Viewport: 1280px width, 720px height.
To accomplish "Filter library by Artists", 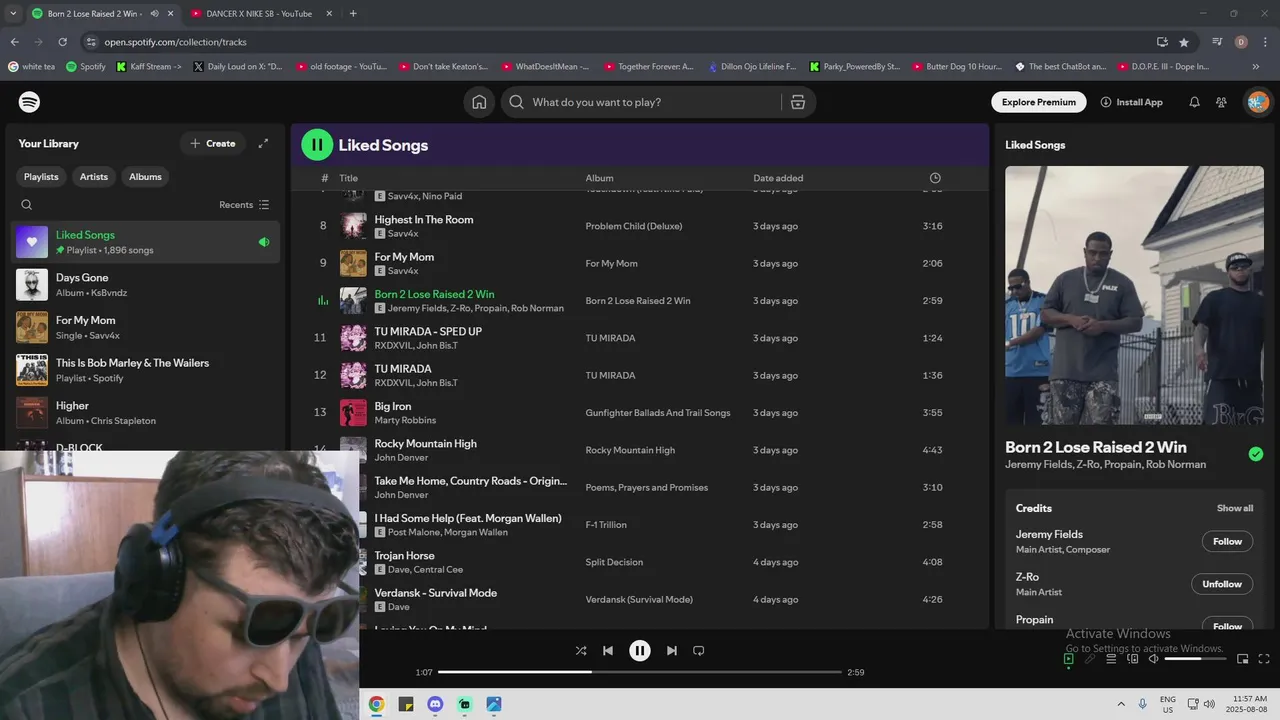I will coord(94,177).
